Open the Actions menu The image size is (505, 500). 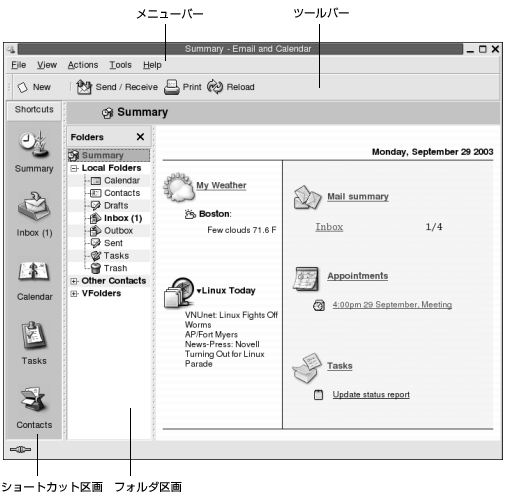[83, 65]
